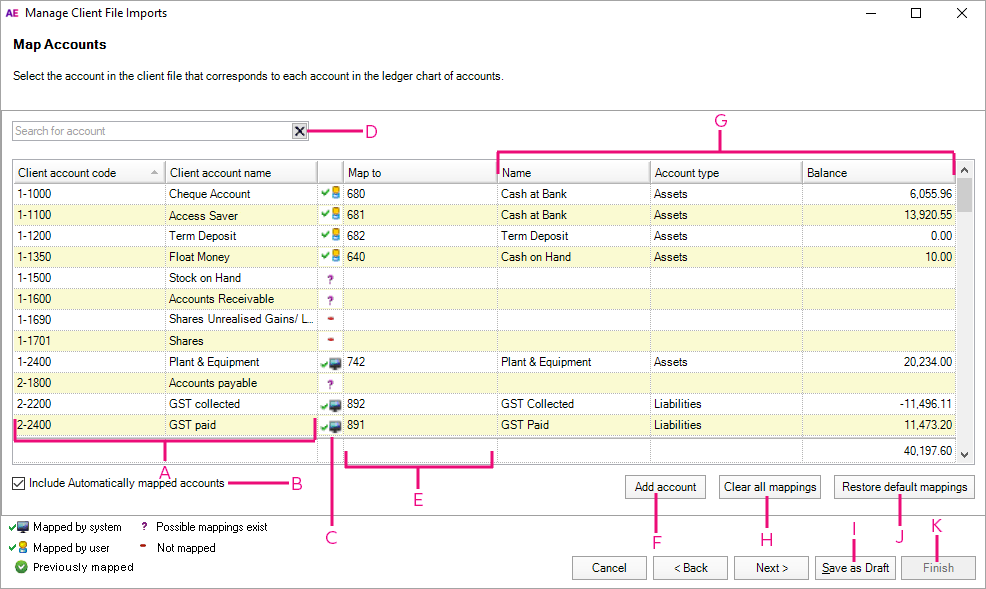Click mapped-by-system icon in GST collected row
Image resolution: width=986 pixels, height=589 pixels.
[x=330, y=404]
